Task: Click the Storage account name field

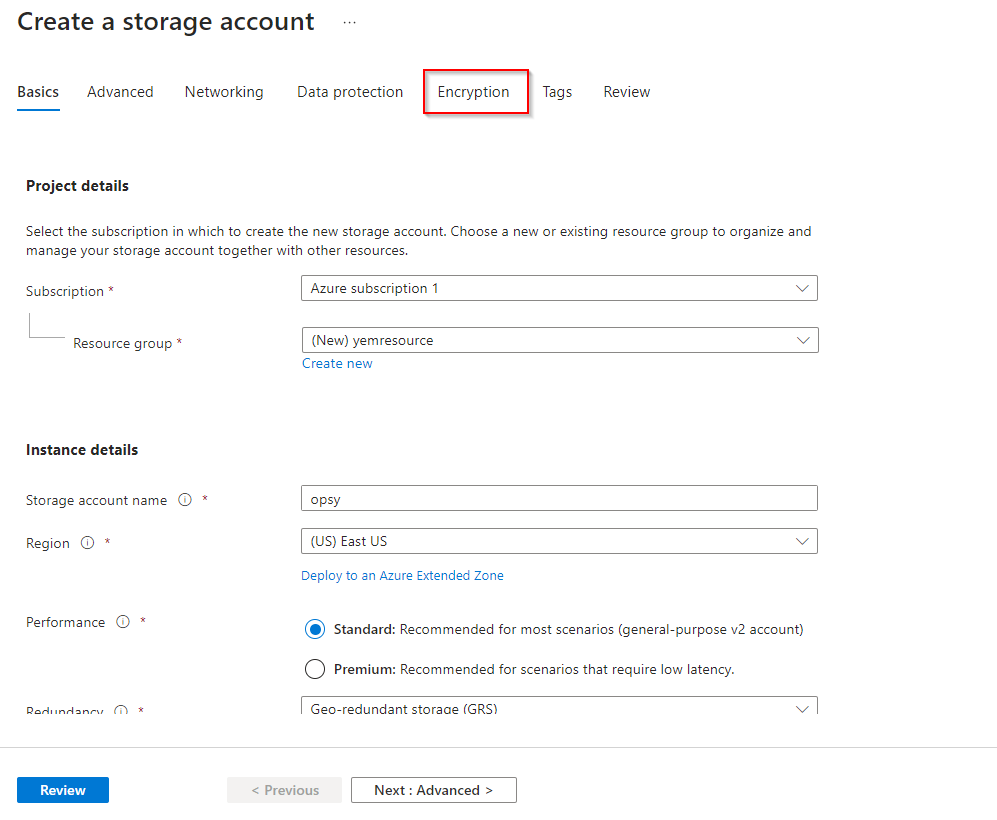Action: (x=559, y=498)
